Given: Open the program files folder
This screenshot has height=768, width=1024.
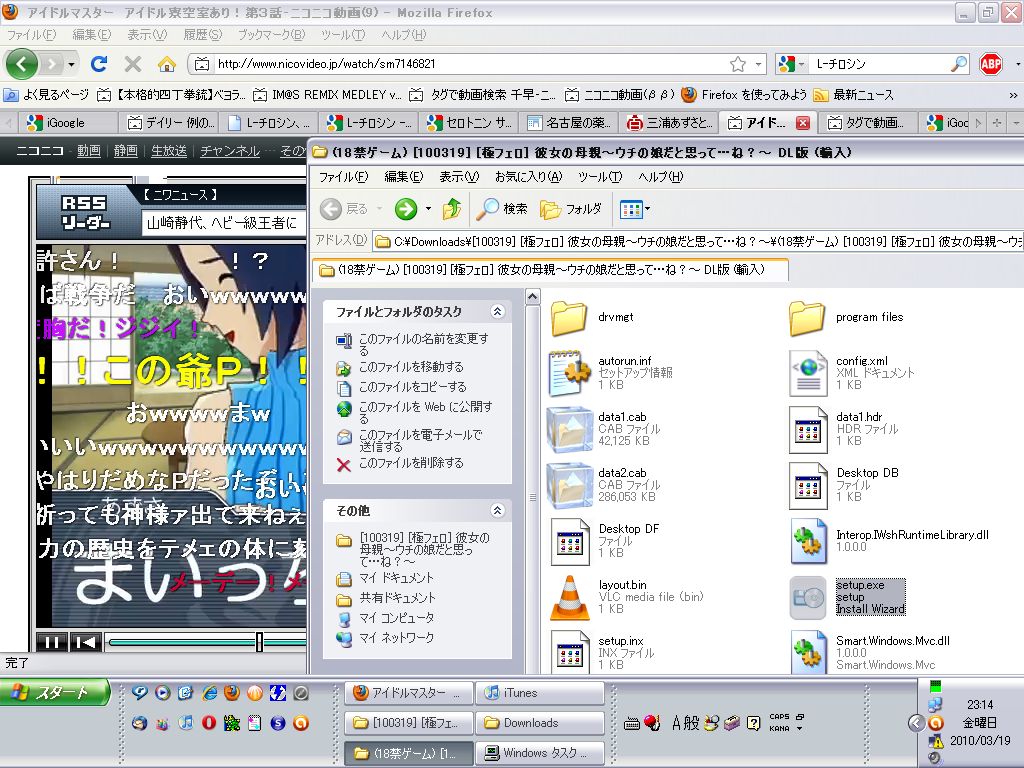Looking at the screenshot, I should (x=846, y=317).
